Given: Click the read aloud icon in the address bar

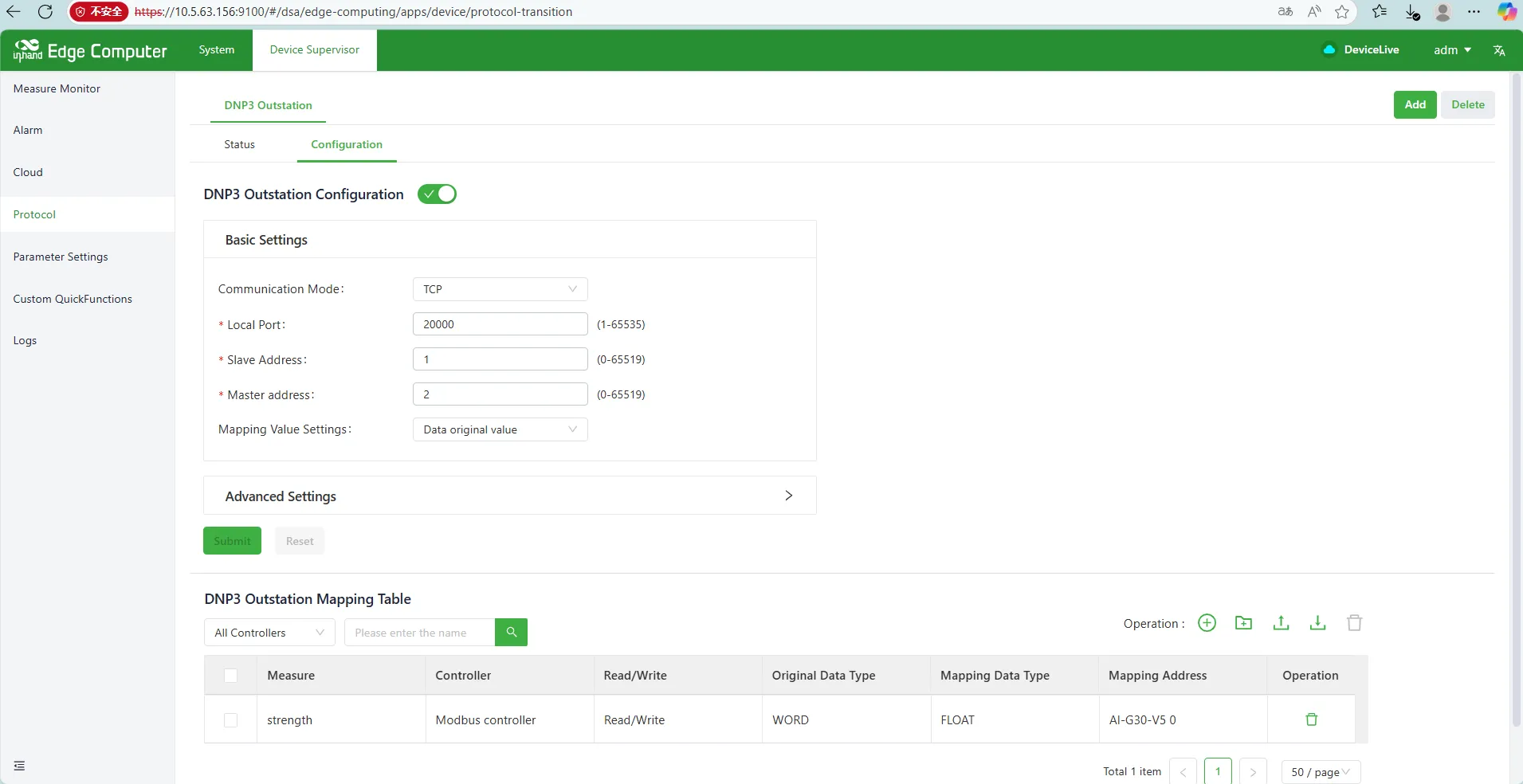Looking at the screenshot, I should [1314, 12].
